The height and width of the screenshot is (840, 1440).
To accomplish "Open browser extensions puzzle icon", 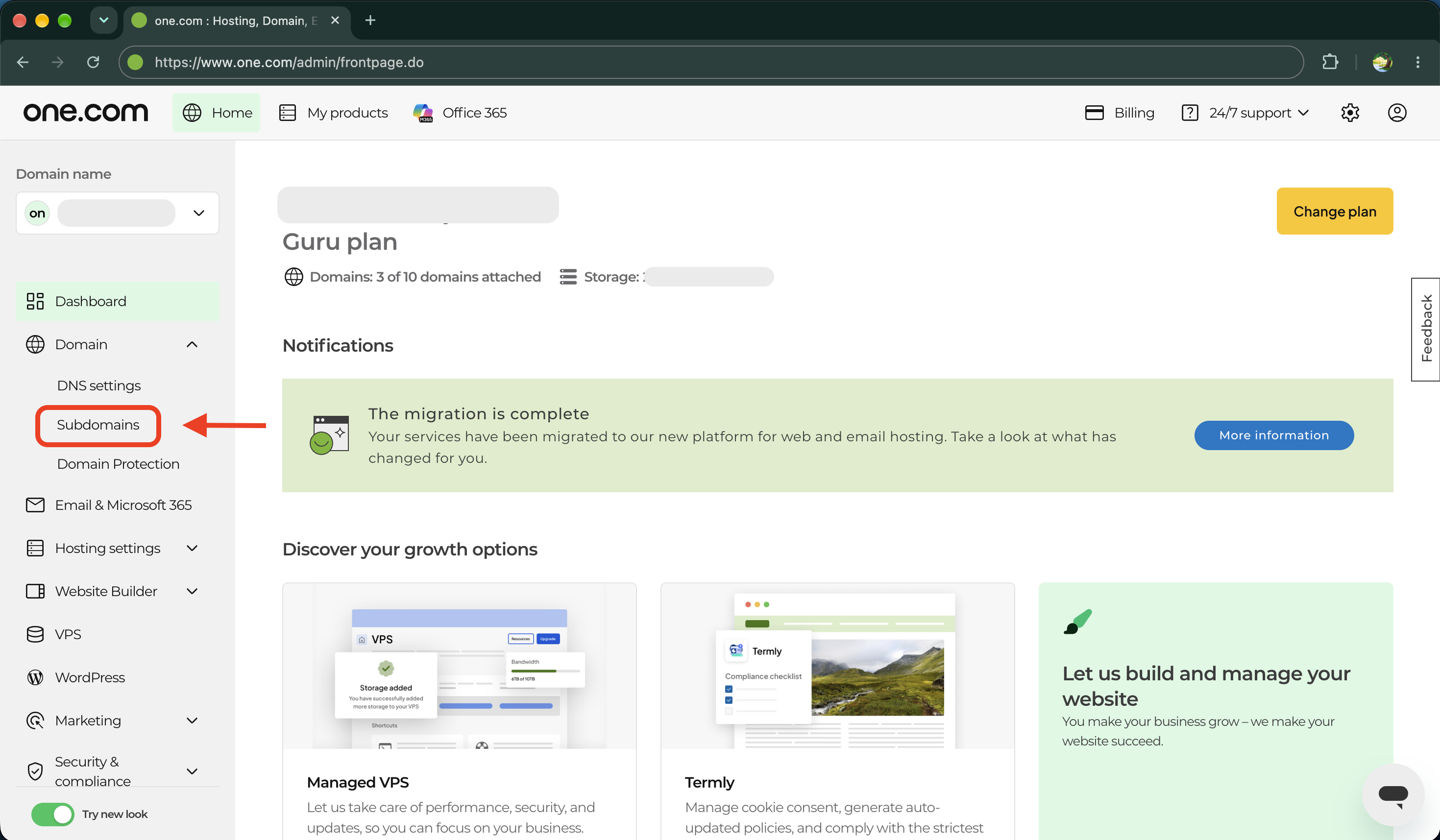I will [1330, 62].
